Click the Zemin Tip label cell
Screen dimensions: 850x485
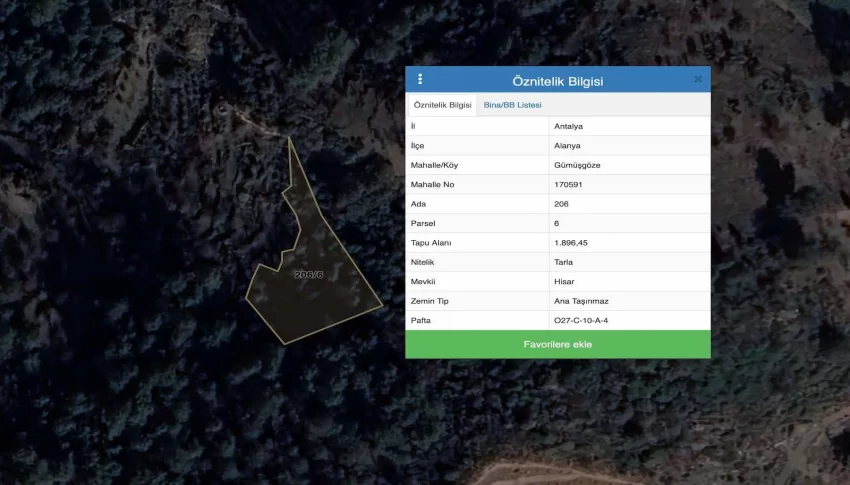tap(477, 301)
